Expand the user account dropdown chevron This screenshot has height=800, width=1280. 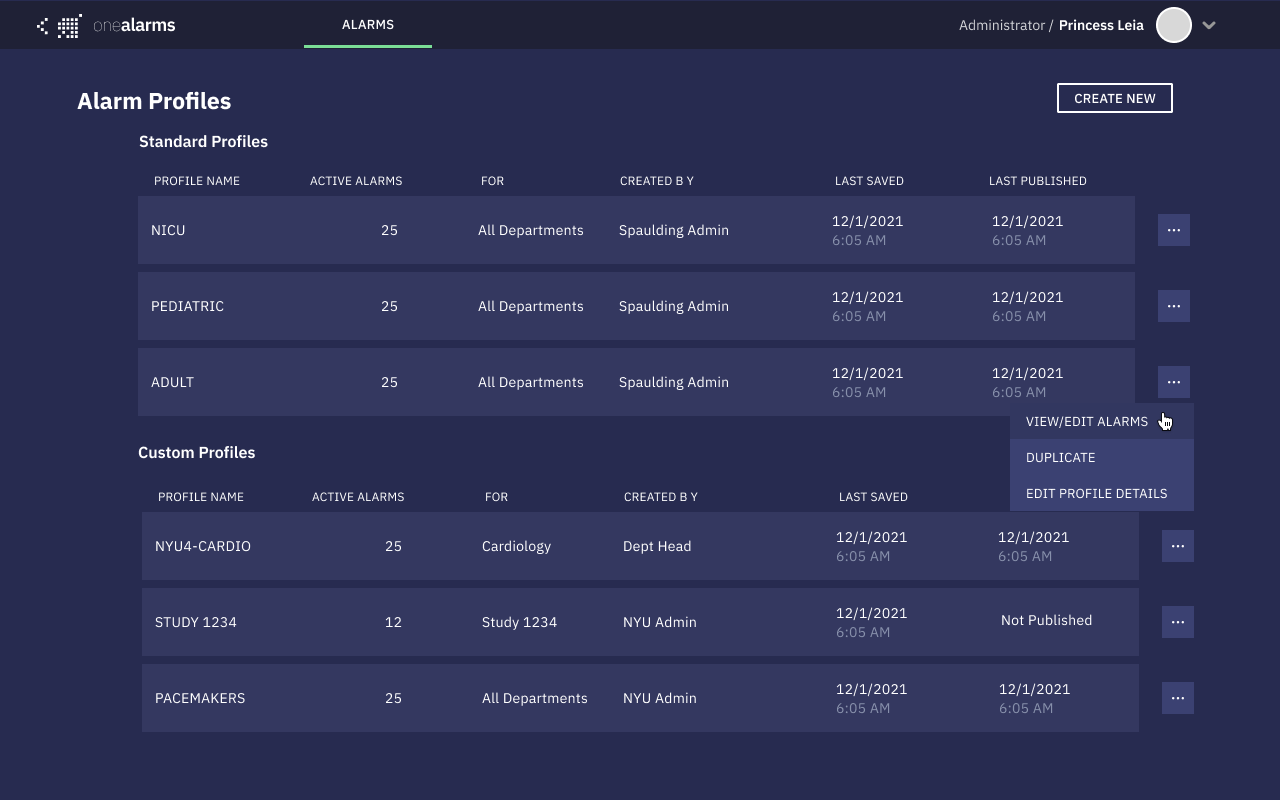pos(1209,26)
